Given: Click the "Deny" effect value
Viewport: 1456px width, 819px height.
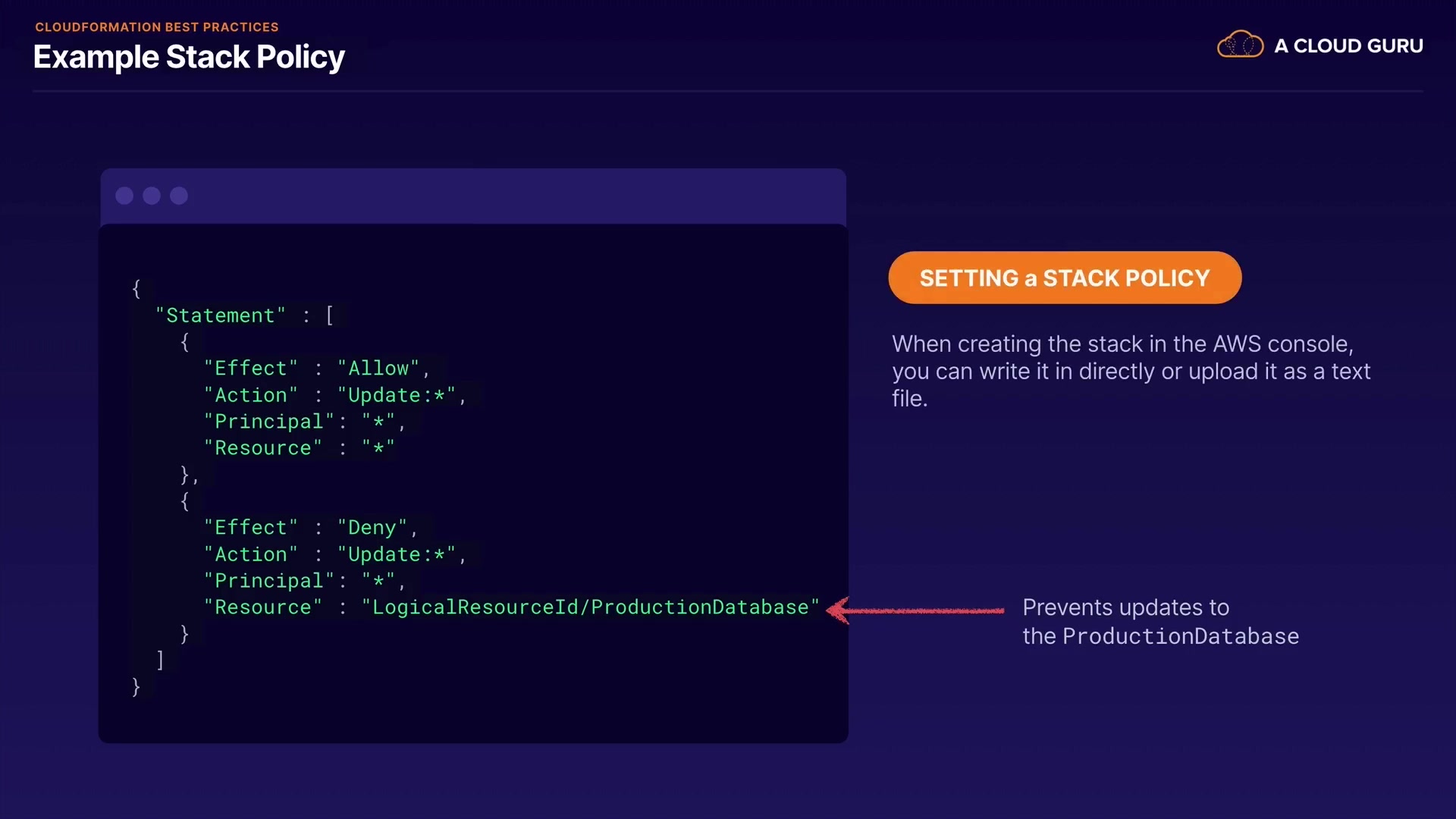Looking at the screenshot, I should click(372, 528).
